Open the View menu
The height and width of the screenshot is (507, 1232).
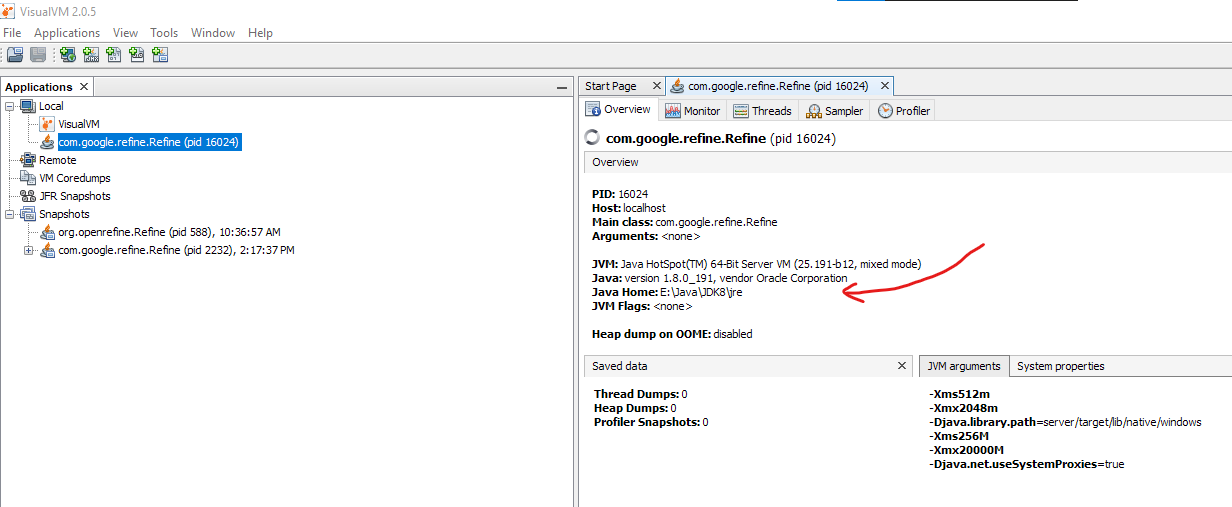point(125,33)
